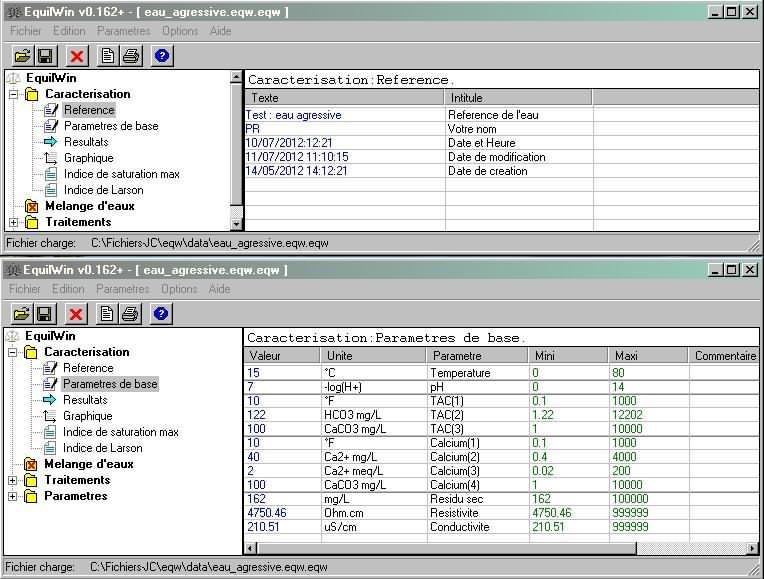764x579 pixels.
Task: Click the document page icon in the top window toolbar
Action: pos(108,56)
